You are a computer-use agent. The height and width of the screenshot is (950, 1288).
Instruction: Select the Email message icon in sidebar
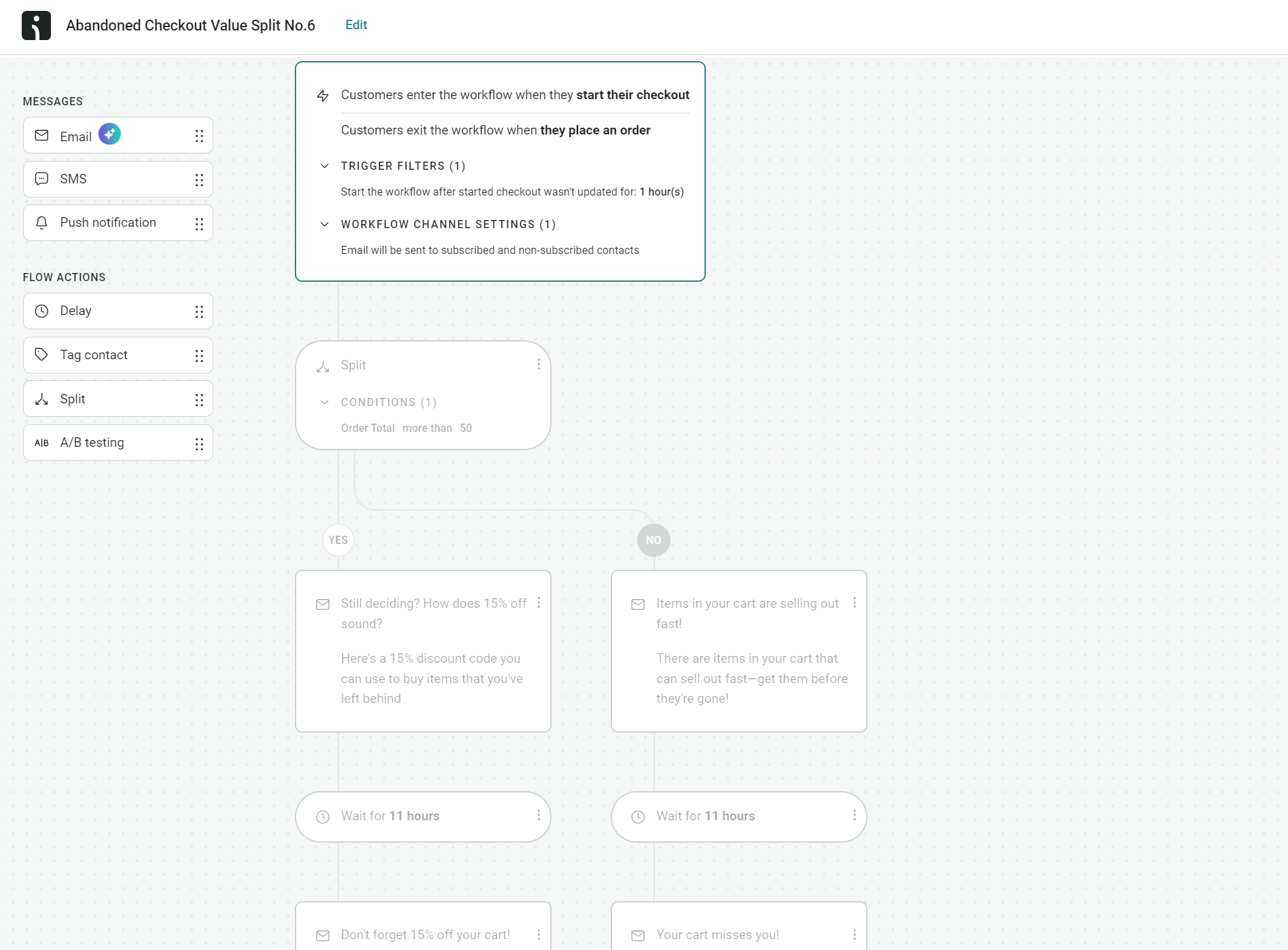pyautogui.click(x=41, y=135)
